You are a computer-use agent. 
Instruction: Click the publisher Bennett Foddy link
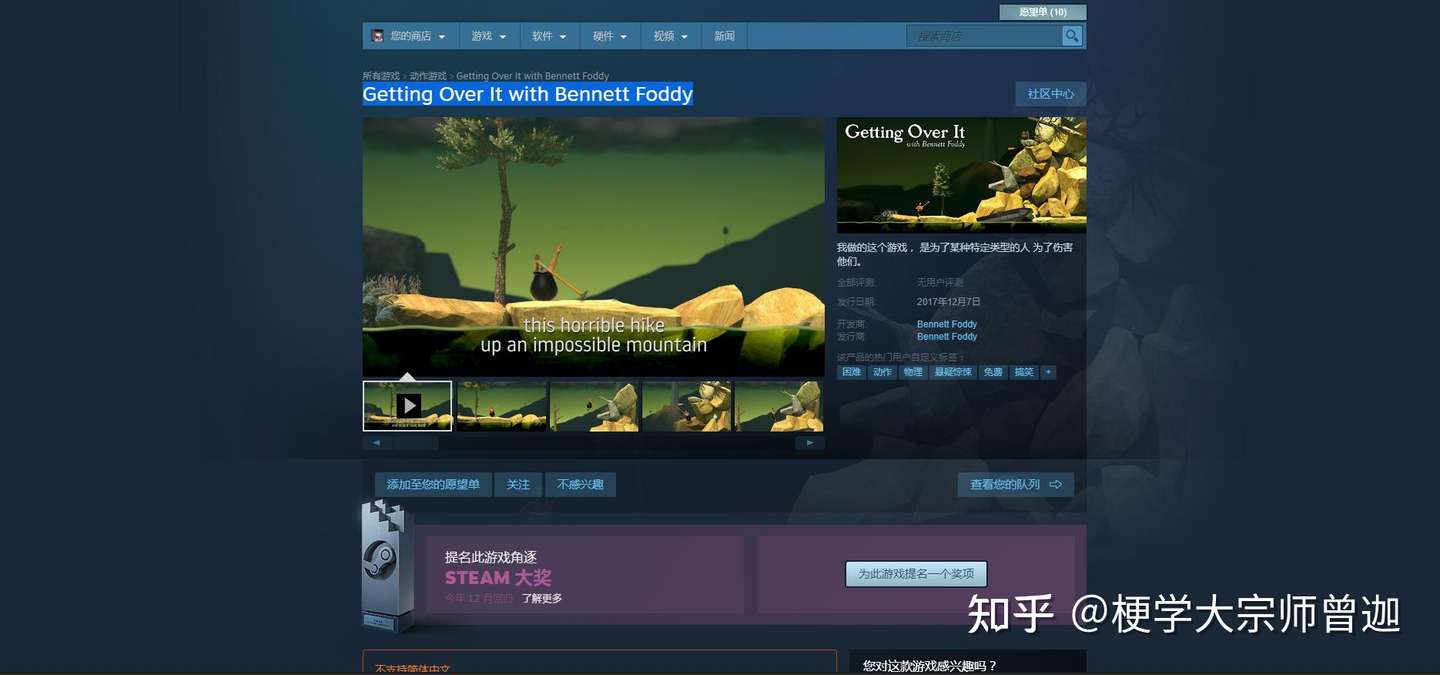947,336
